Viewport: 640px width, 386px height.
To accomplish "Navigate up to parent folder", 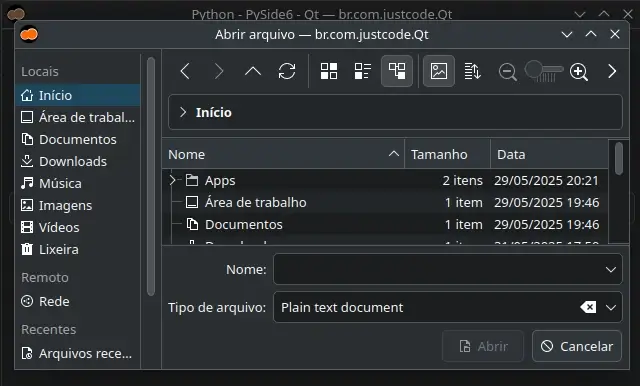I will (x=253, y=71).
